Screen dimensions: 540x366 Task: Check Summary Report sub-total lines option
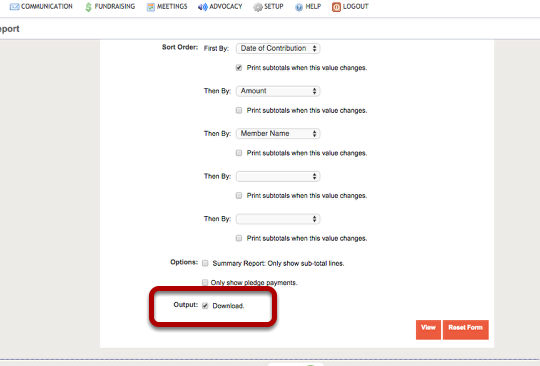click(x=205, y=263)
